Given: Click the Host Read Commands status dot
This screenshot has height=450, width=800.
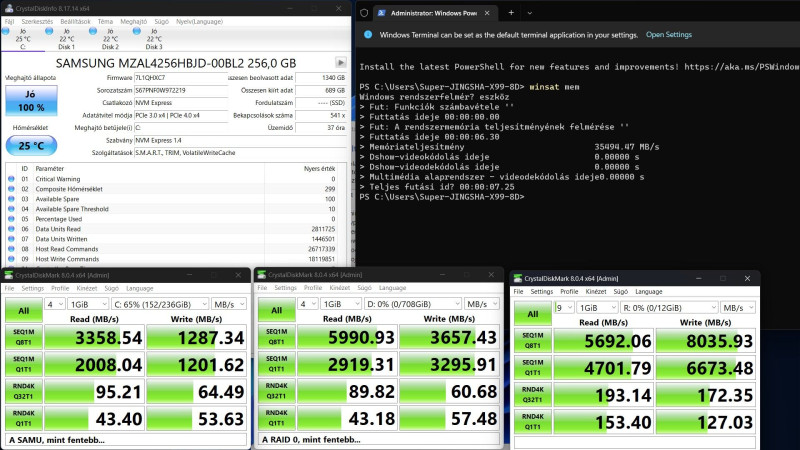Looking at the screenshot, I should (x=11, y=249).
